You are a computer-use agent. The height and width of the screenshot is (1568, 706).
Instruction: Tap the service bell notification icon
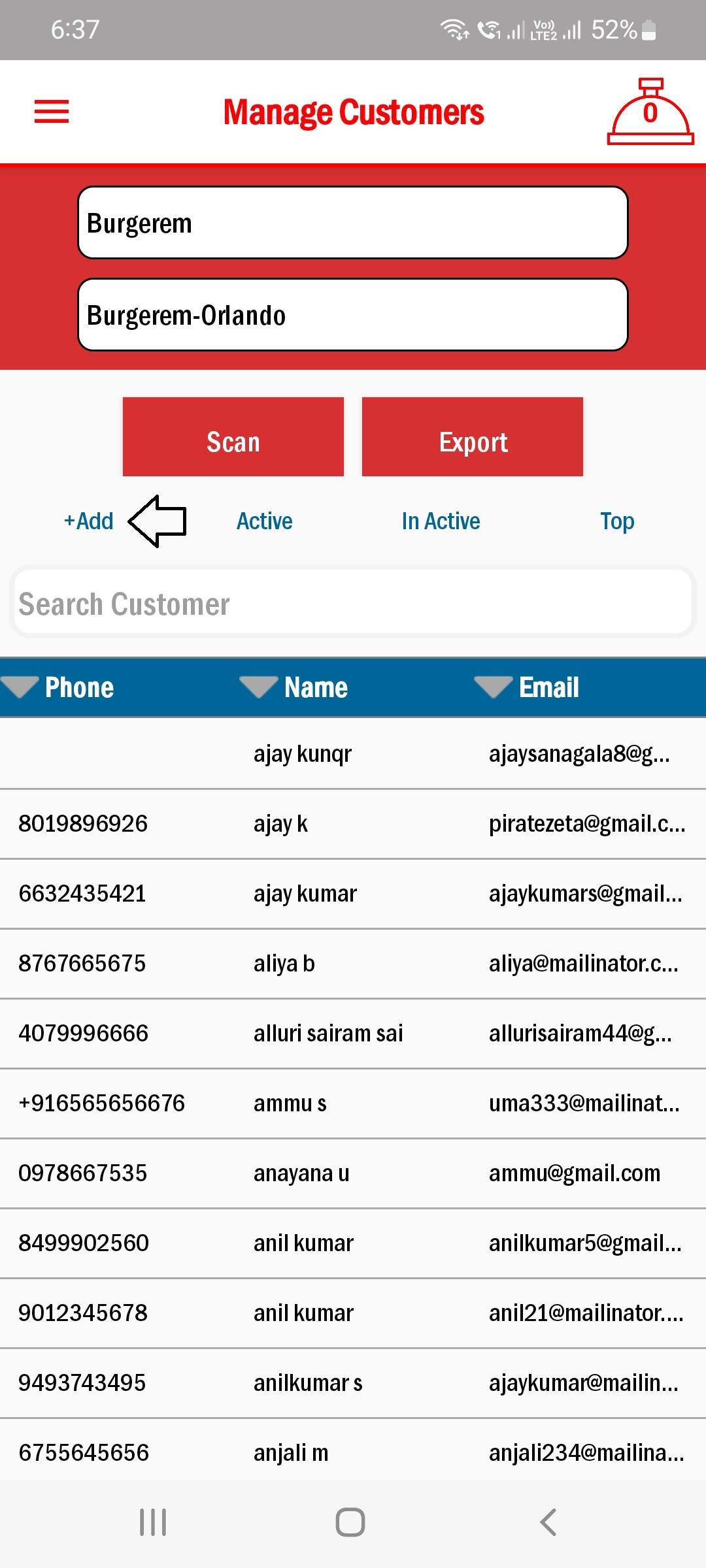tap(650, 112)
